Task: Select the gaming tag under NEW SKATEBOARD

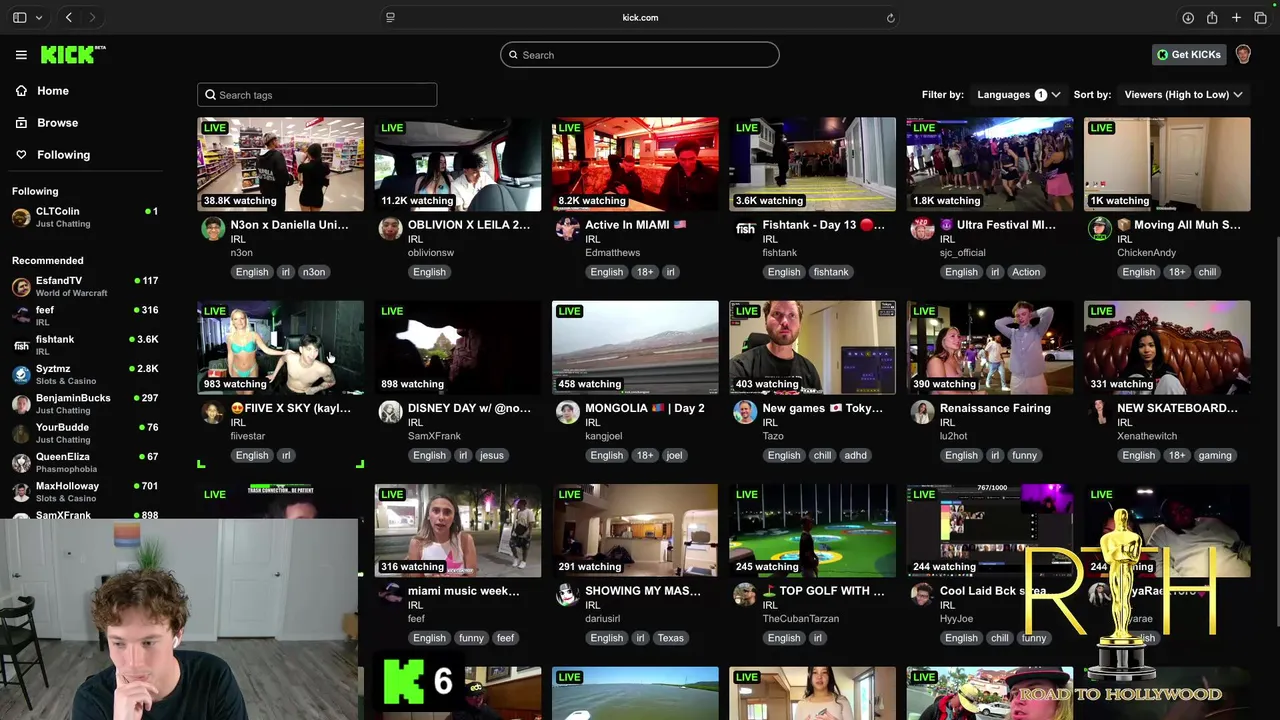Action: [x=1214, y=455]
